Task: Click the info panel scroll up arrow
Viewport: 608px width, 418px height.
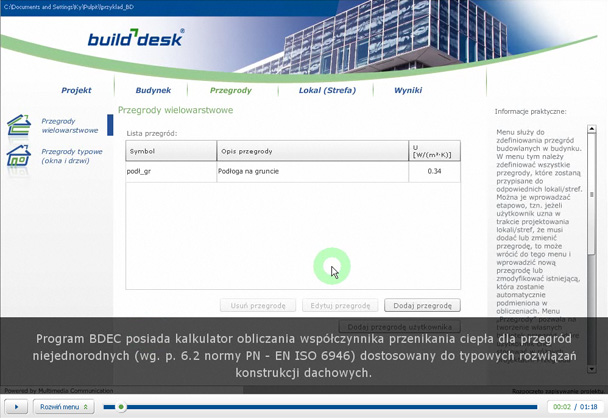Action: click(x=592, y=129)
